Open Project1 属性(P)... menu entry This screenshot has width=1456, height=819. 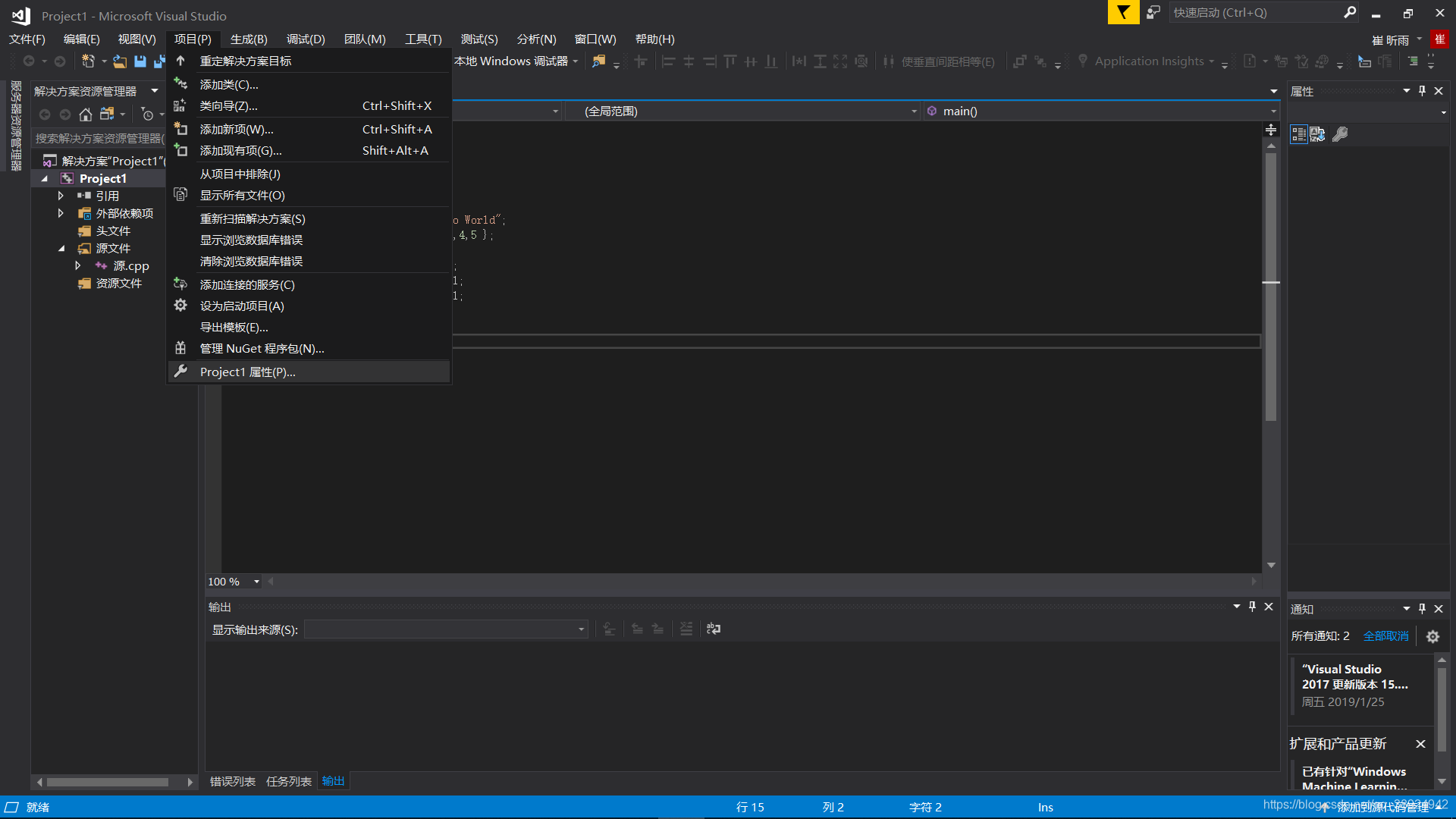click(x=309, y=372)
